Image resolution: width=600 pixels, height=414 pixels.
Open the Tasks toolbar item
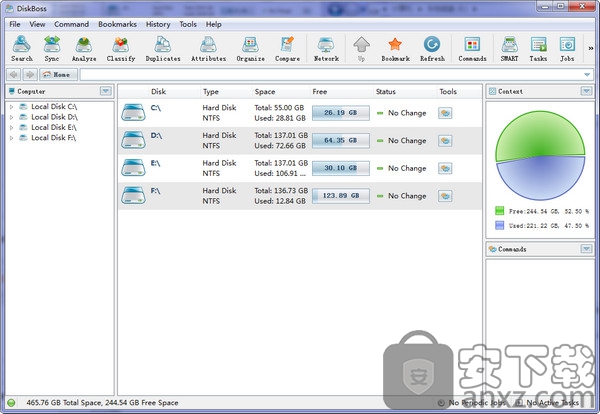538,49
